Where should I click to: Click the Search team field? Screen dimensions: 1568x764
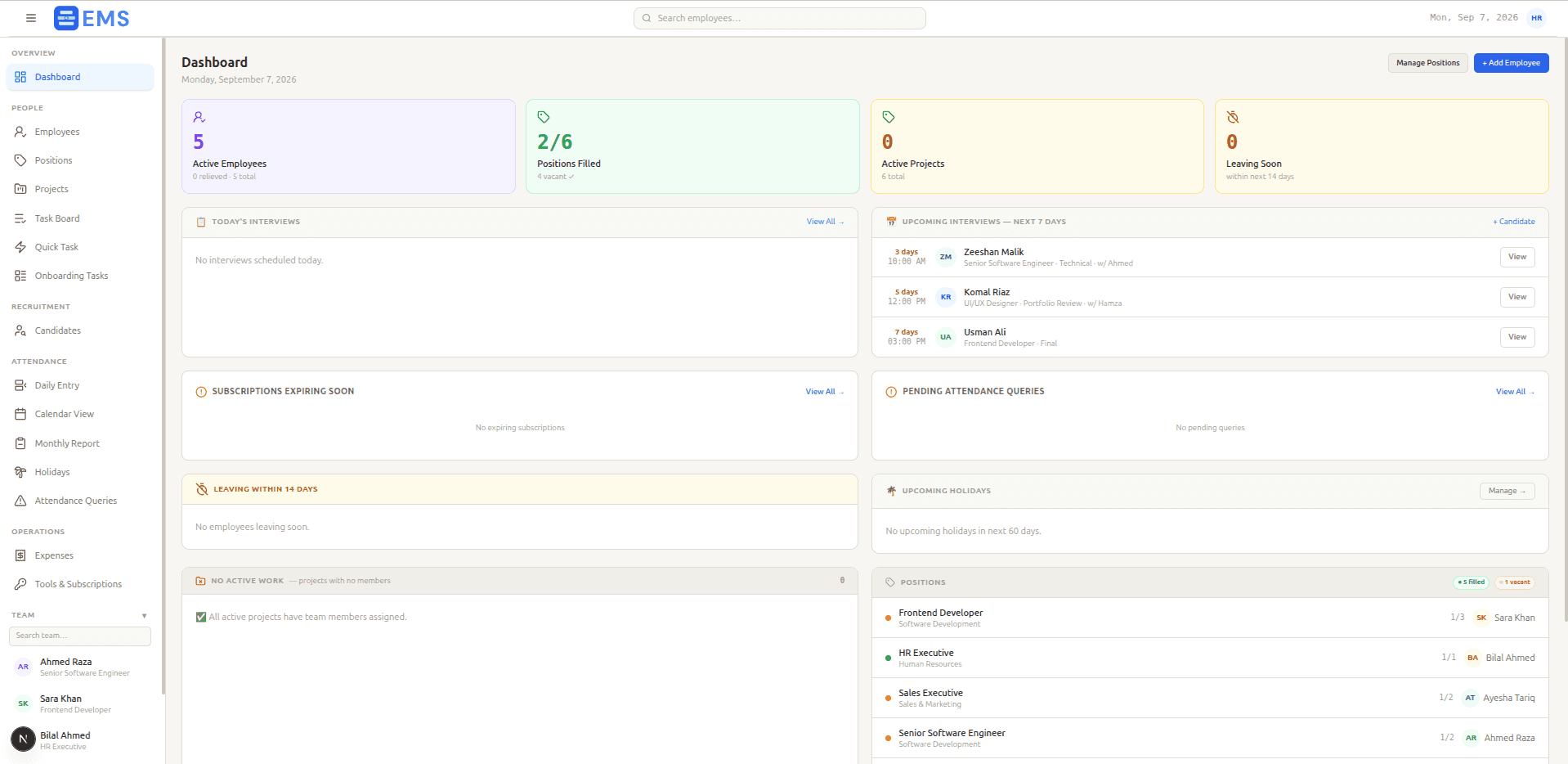click(80, 636)
